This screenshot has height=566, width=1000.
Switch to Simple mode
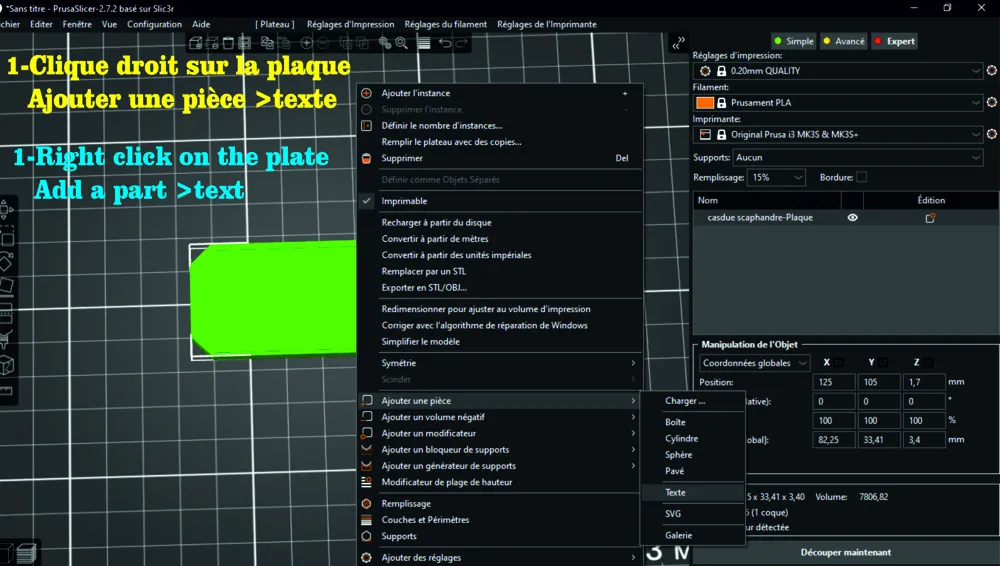(793, 41)
